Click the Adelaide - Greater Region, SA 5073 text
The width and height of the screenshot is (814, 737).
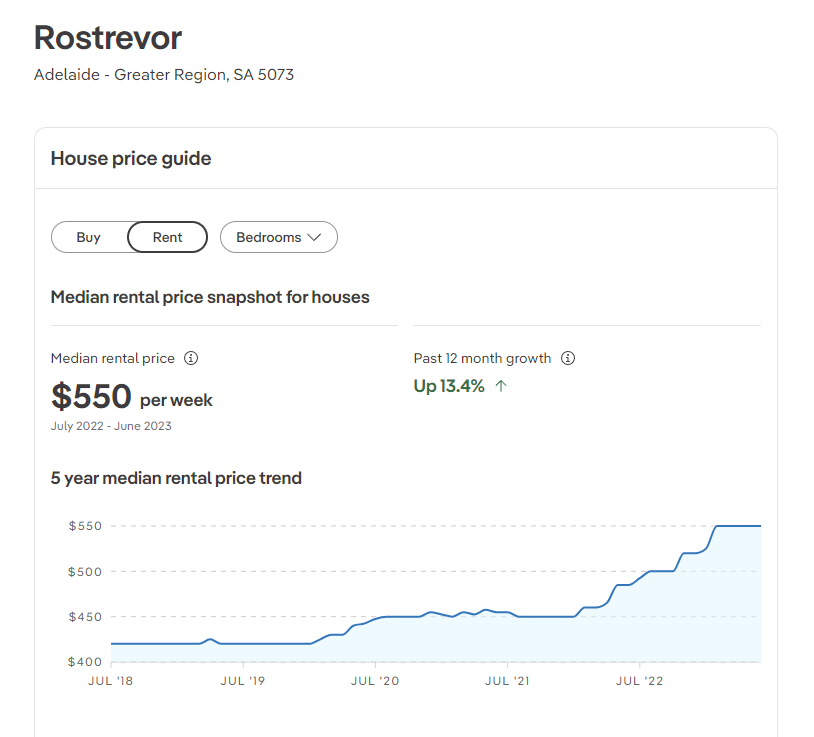164,75
